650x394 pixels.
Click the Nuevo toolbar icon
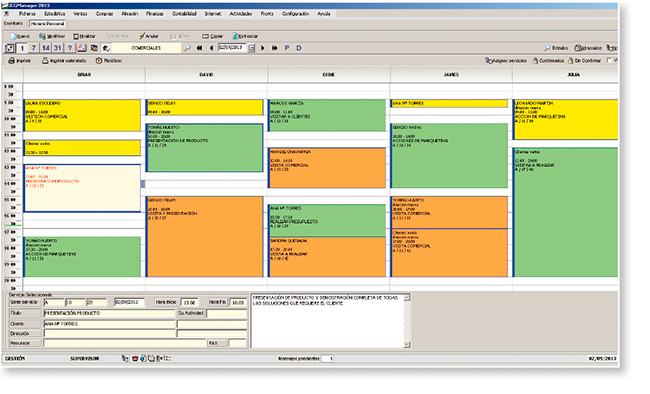[14, 36]
